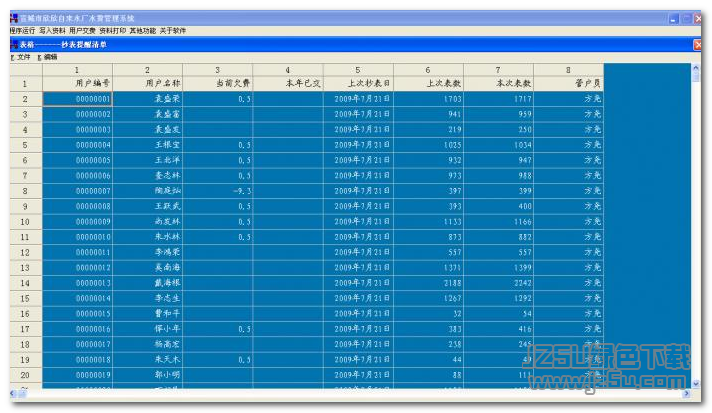Open the 其他功能 menu

[143, 31]
